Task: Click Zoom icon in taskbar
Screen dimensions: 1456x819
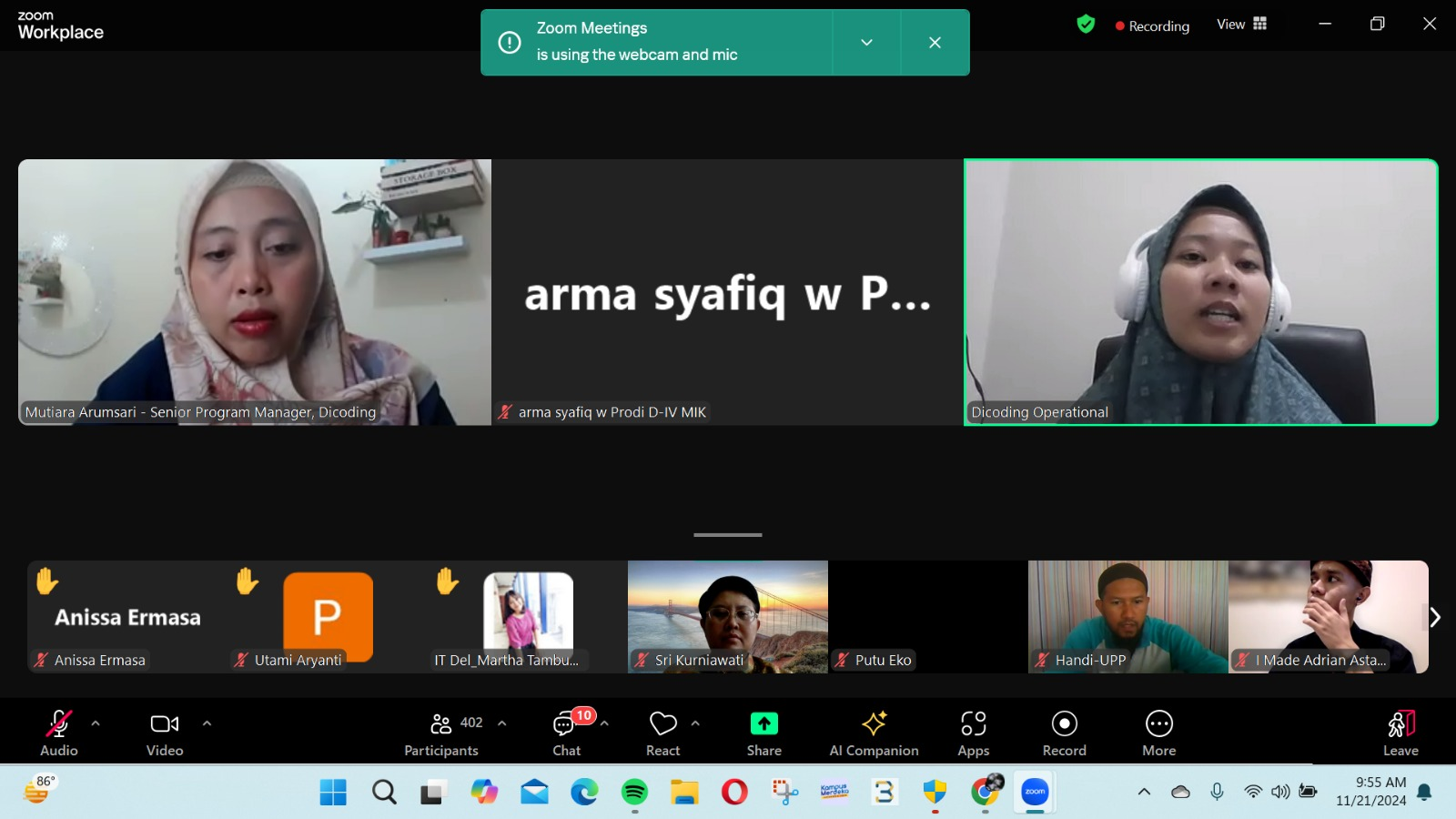Action: pyautogui.click(x=1036, y=793)
